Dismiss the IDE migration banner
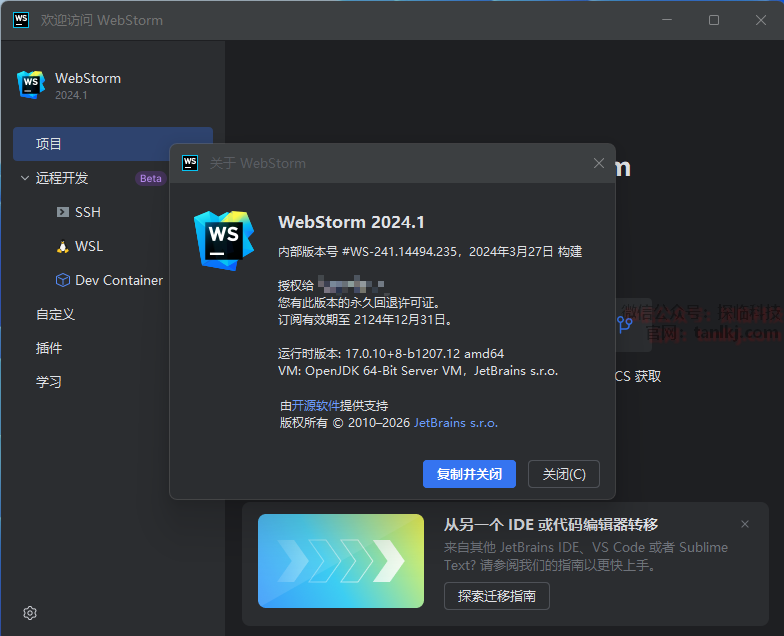 click(745, 524)
